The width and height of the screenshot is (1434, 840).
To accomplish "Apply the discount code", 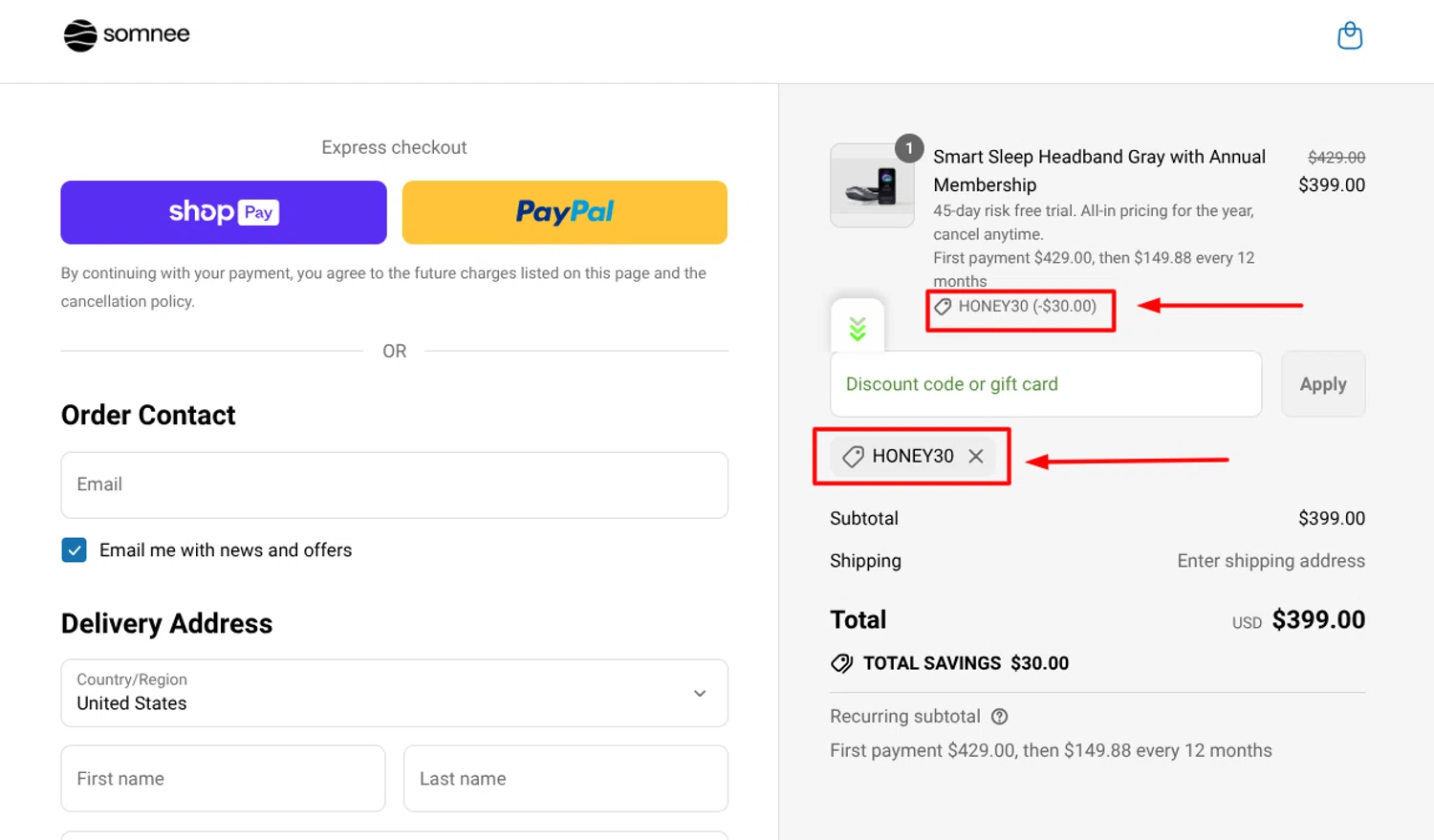I will click(1323, 384).
